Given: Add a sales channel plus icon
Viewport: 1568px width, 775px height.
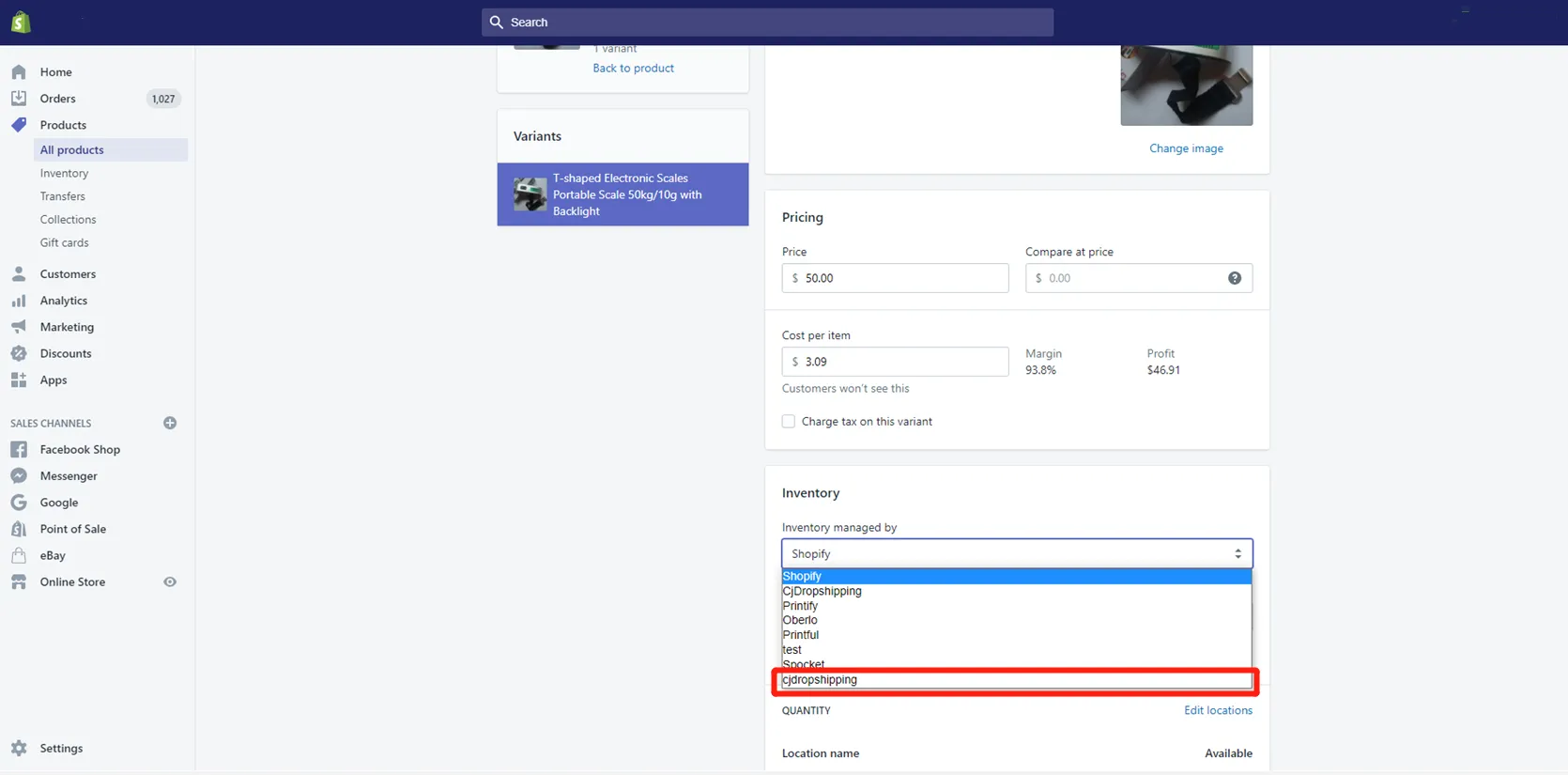Looking at the screenshot, I should (x=170, y=423).
